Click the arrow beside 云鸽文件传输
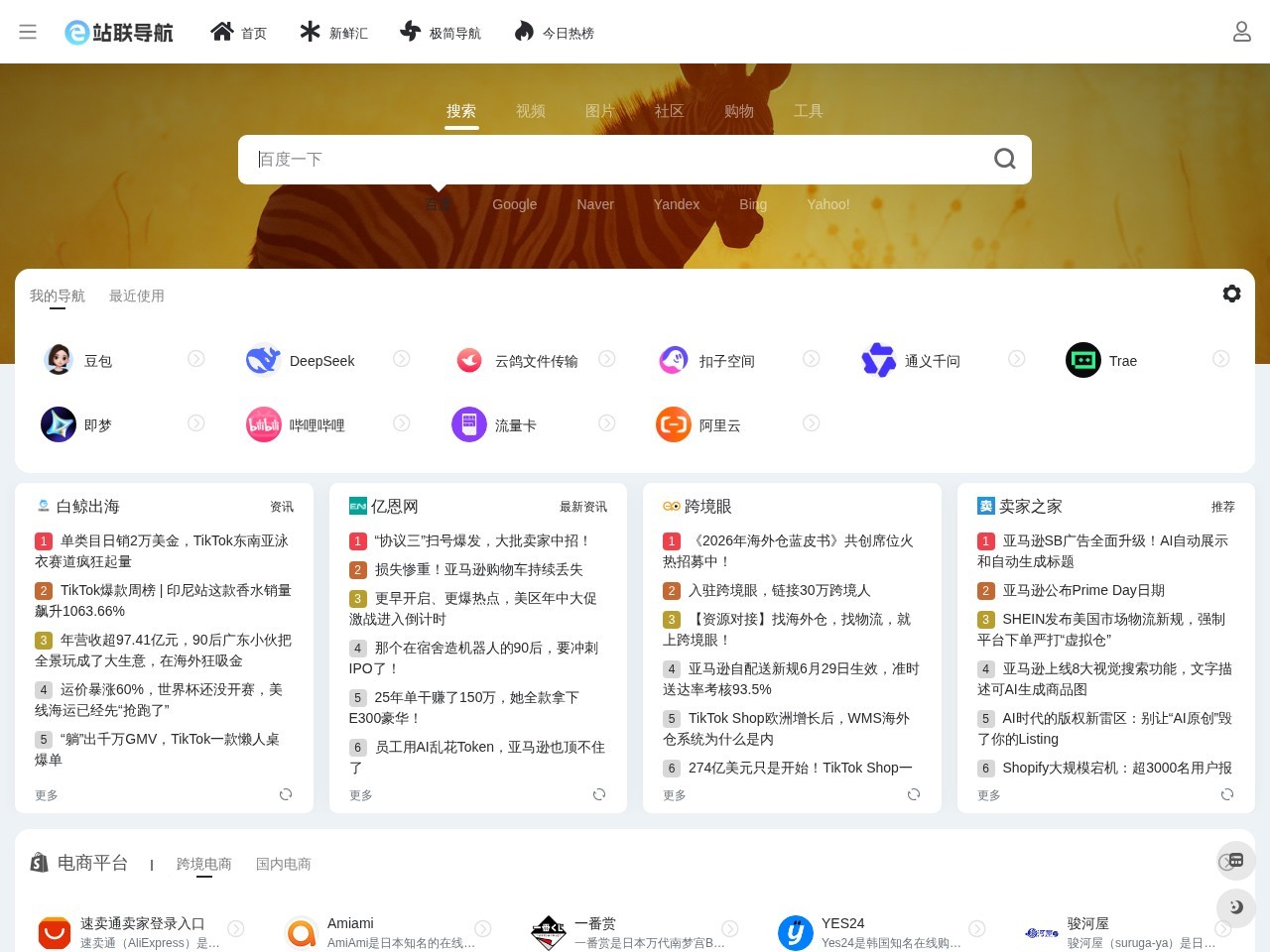Image resolution: width=1270 pixels, height=952 pixels. (x=607, y=358)
